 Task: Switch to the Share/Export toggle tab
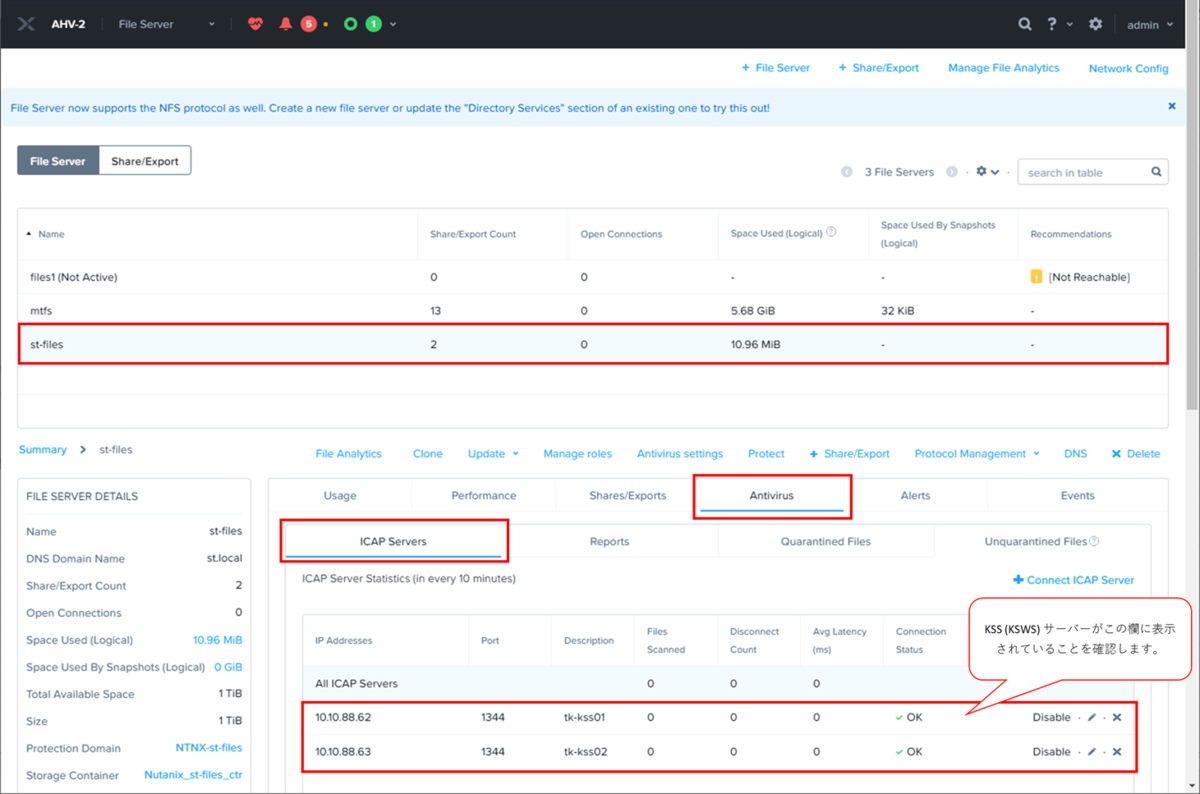click(145, 160)
